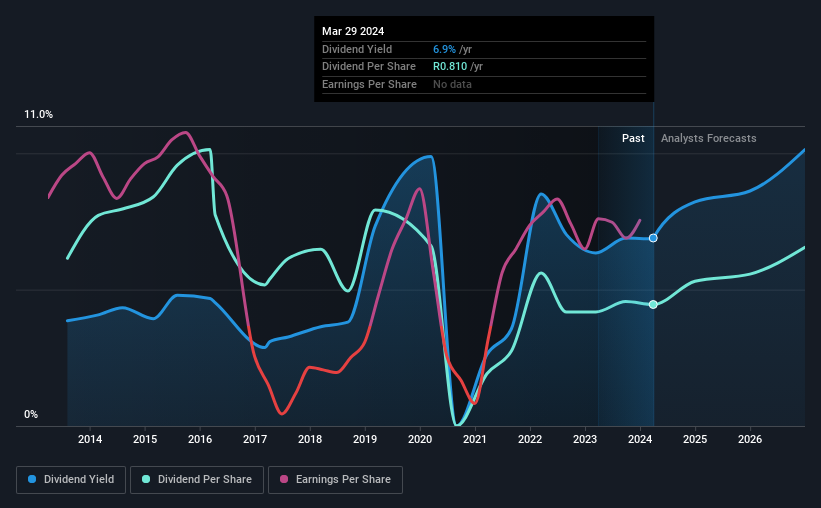Click the Dividend Per Share tooltip row label
The height and width of the screenshot is (508, 821).
click(369, 67)
